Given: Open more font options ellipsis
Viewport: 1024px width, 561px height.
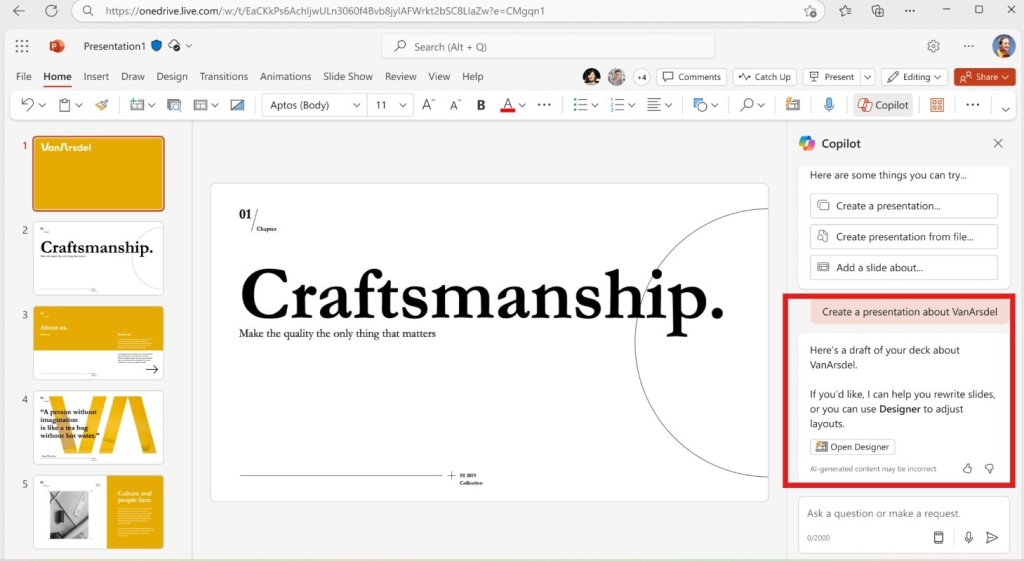Looking at the screenshot, I should coord(544,104).
